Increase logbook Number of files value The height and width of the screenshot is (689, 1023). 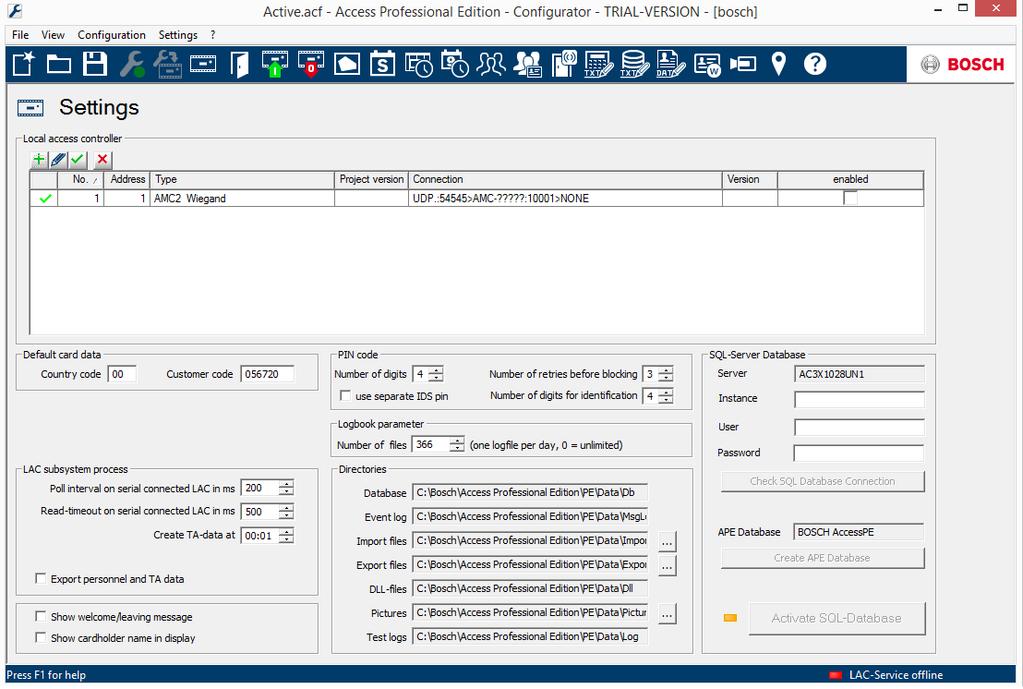click(457, 441)
